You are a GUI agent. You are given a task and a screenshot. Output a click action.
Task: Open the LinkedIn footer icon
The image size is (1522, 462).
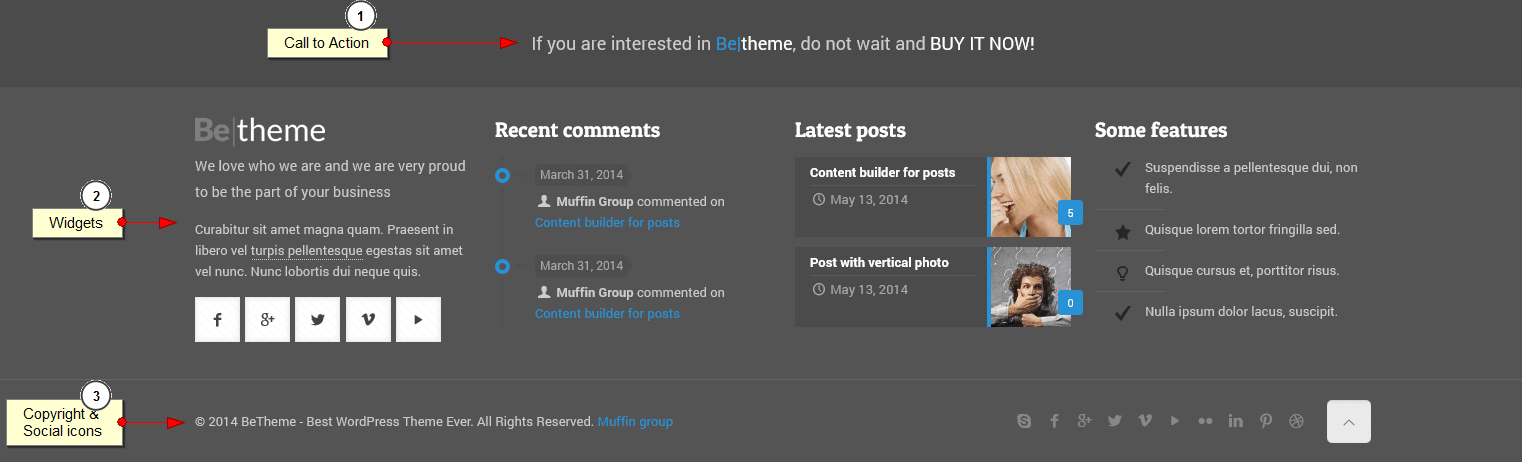coord(1236,421)
